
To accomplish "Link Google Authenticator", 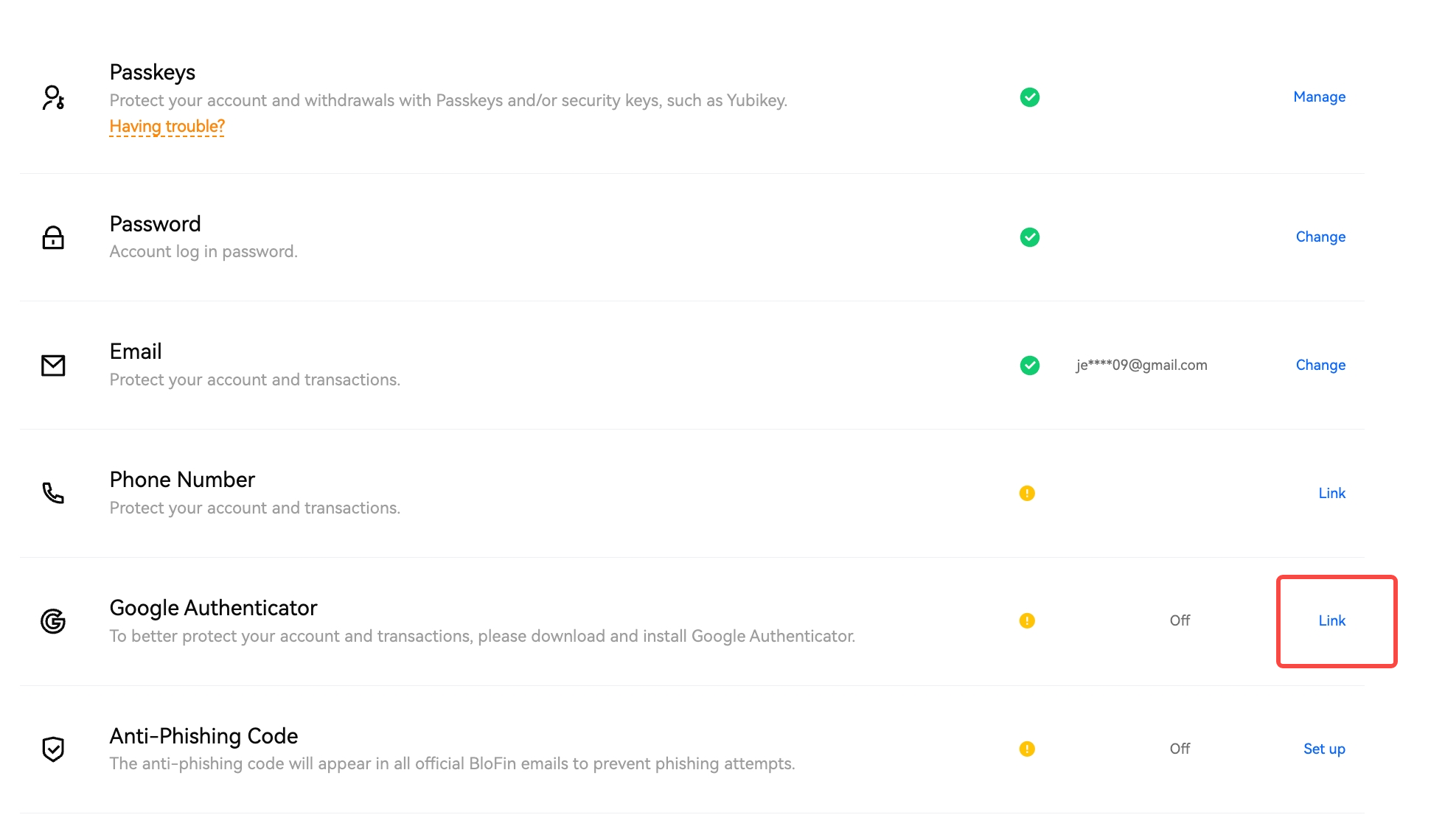I will coord(1332,620).
